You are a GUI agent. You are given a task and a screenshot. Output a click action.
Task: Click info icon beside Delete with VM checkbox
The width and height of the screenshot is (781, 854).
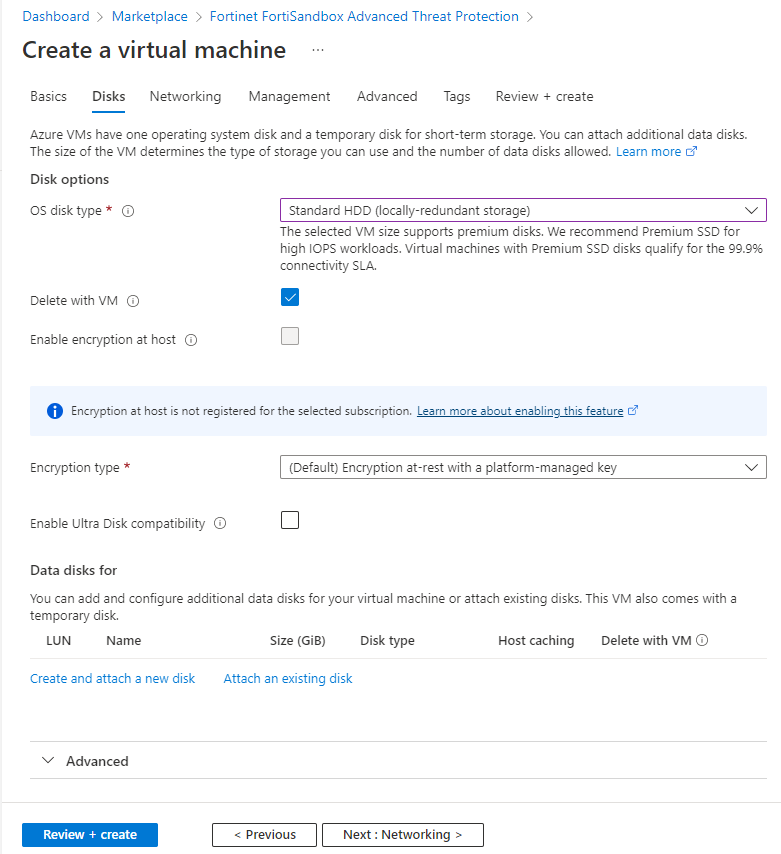click(x=133, y=301)
